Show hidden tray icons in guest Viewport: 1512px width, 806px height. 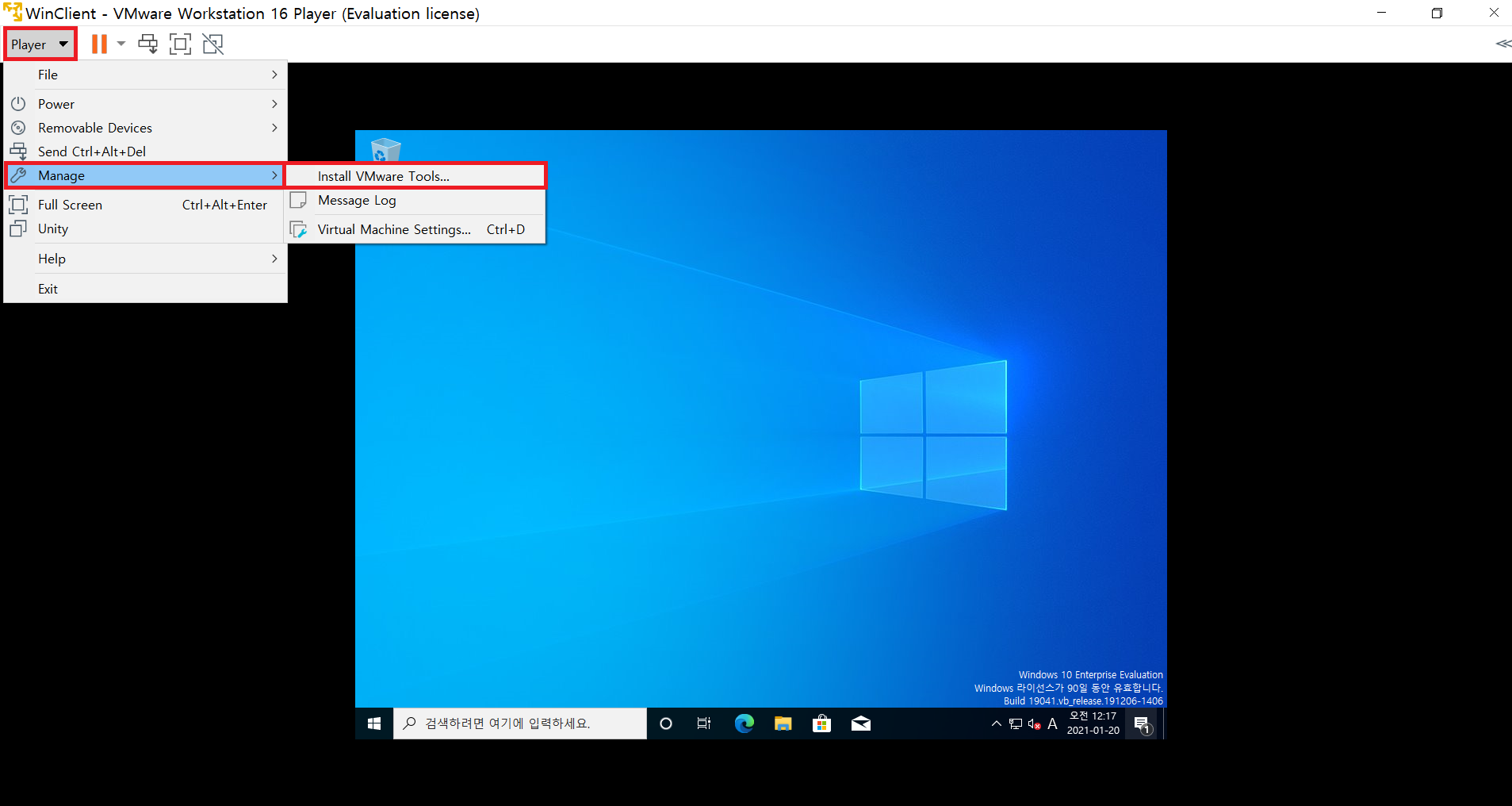(x=997, y=723)
